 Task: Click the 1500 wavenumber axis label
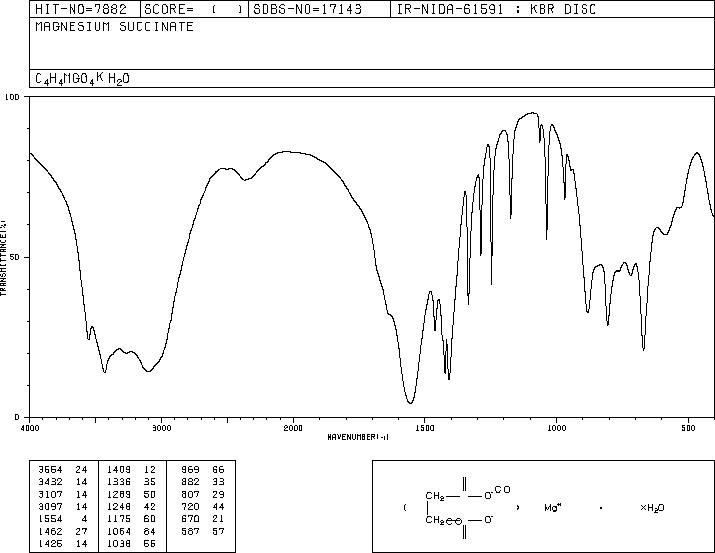[x=425, y=428]
